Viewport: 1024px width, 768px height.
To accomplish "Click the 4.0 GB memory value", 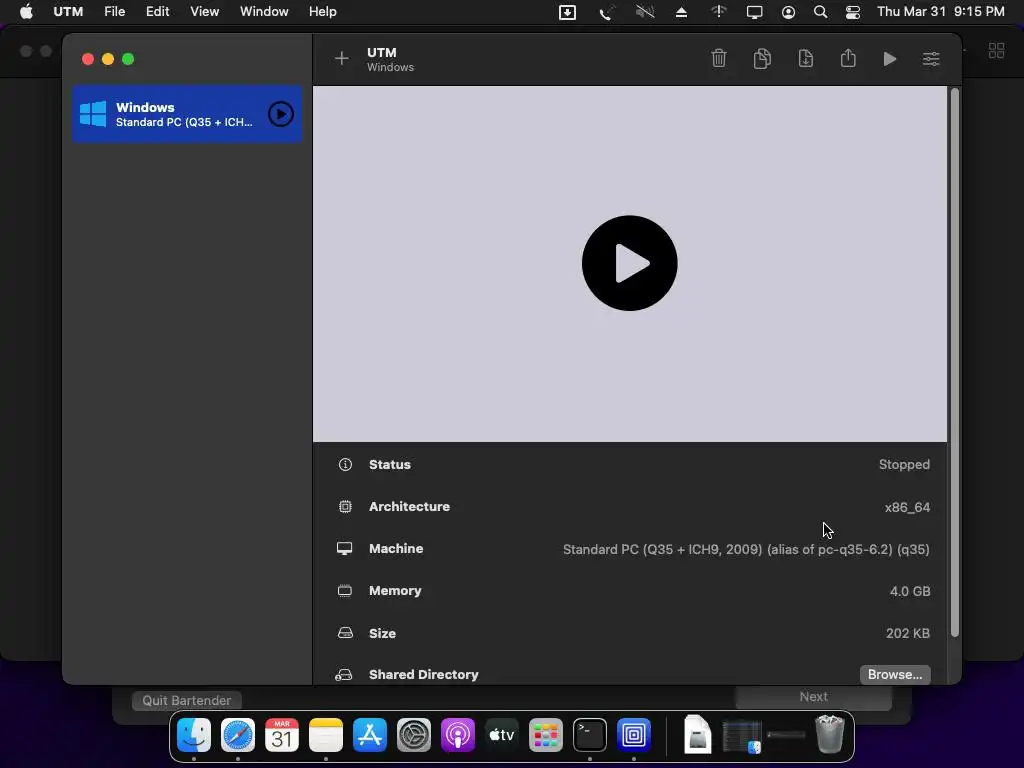I will [910, 591].
